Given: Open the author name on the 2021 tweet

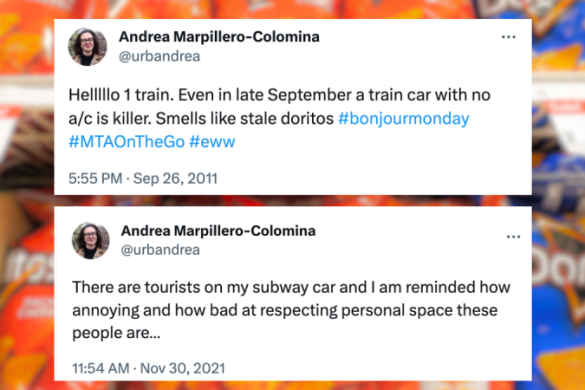Looking at the screenshot, I should pos(218,231).
